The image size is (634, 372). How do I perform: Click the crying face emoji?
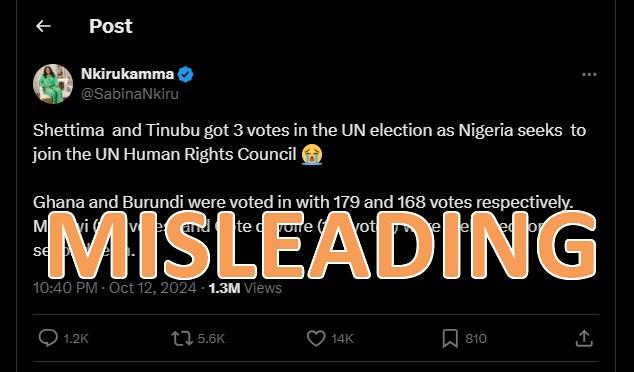(x=312, y=155)
